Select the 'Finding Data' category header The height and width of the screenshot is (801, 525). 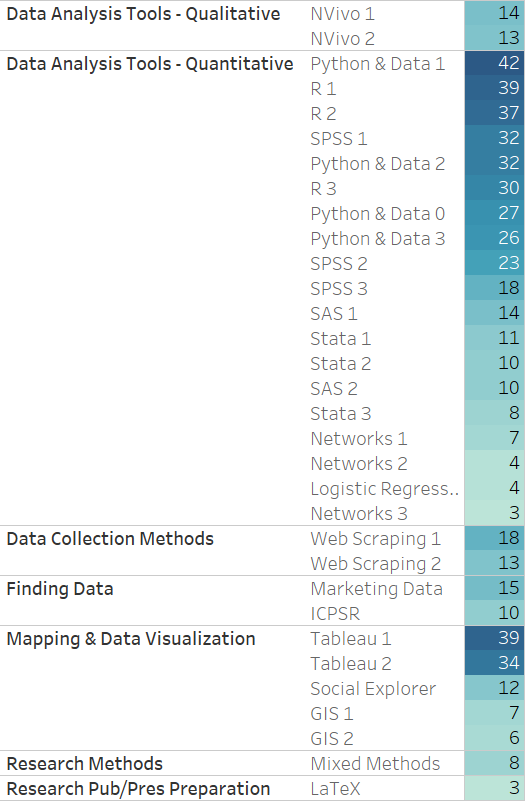coord(60,590)
